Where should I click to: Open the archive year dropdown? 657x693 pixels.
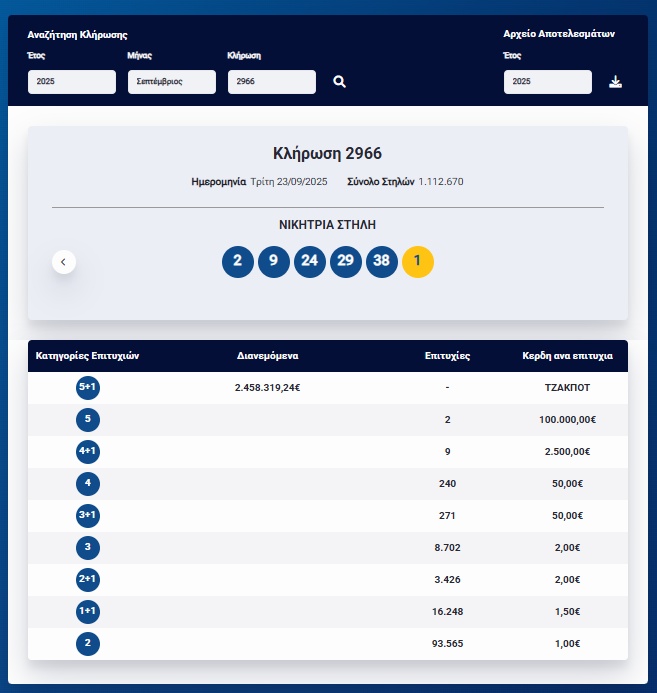547,82
